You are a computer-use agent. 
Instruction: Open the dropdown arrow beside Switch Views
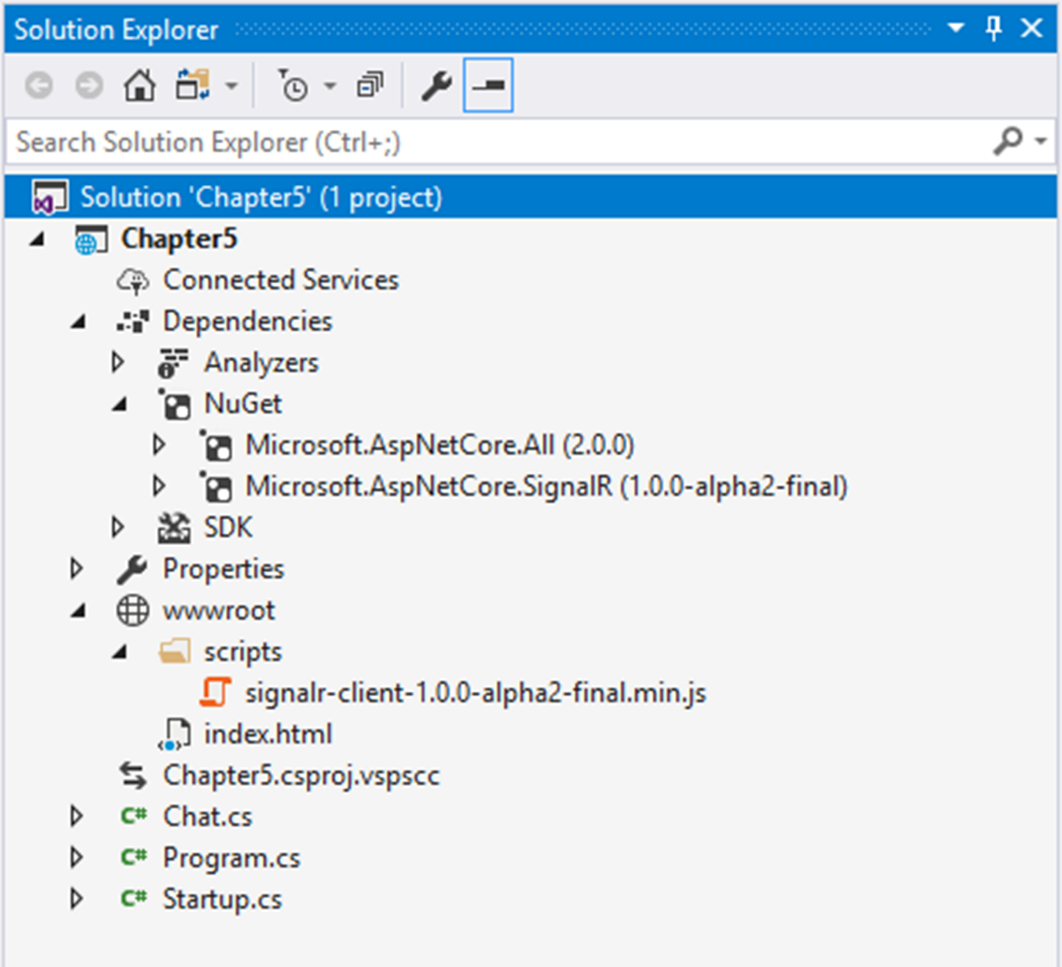pyautogui.click(x=232, y=86)
